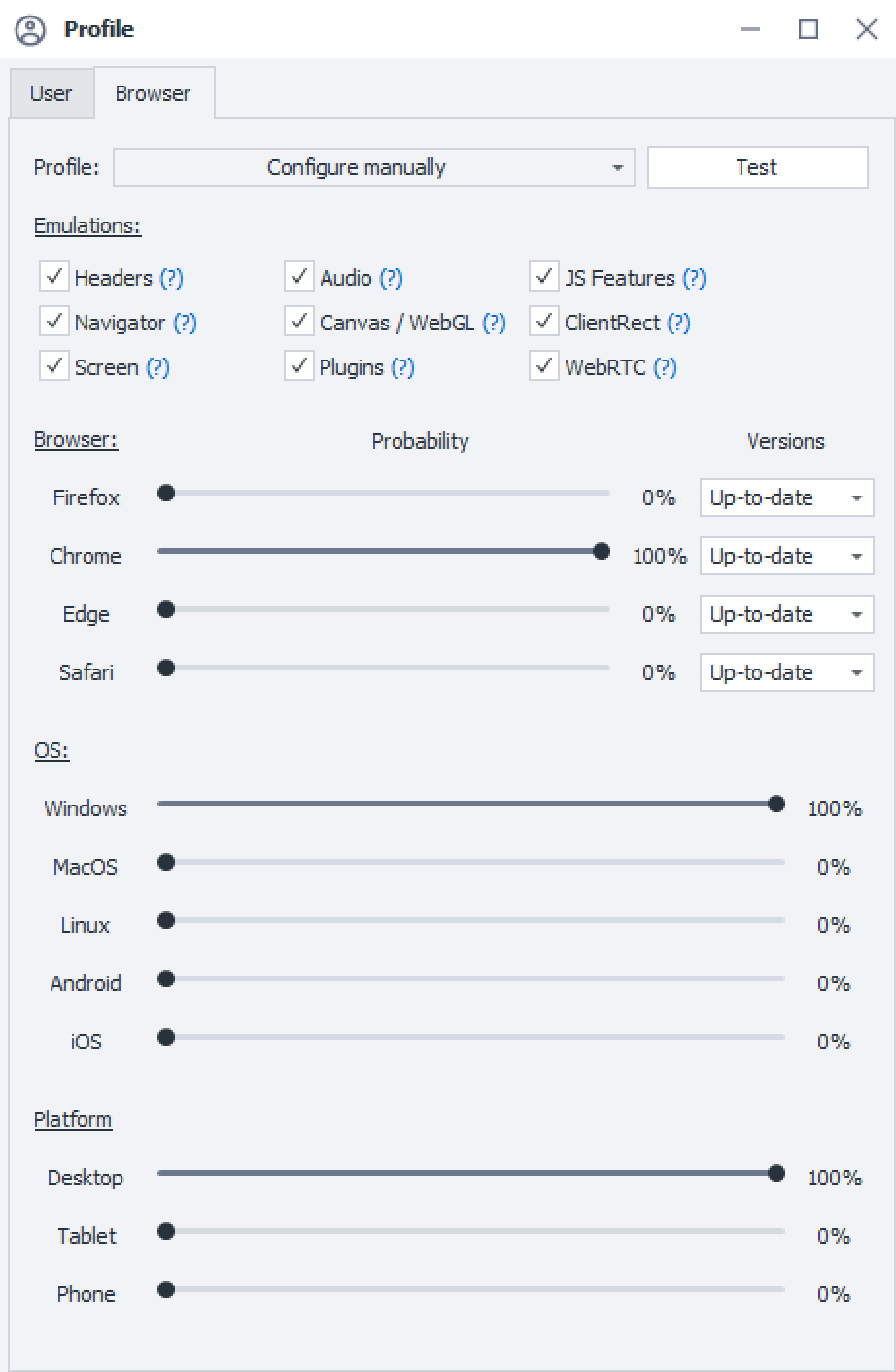Toggle the Screen emulation checkbox

point(54,366)
